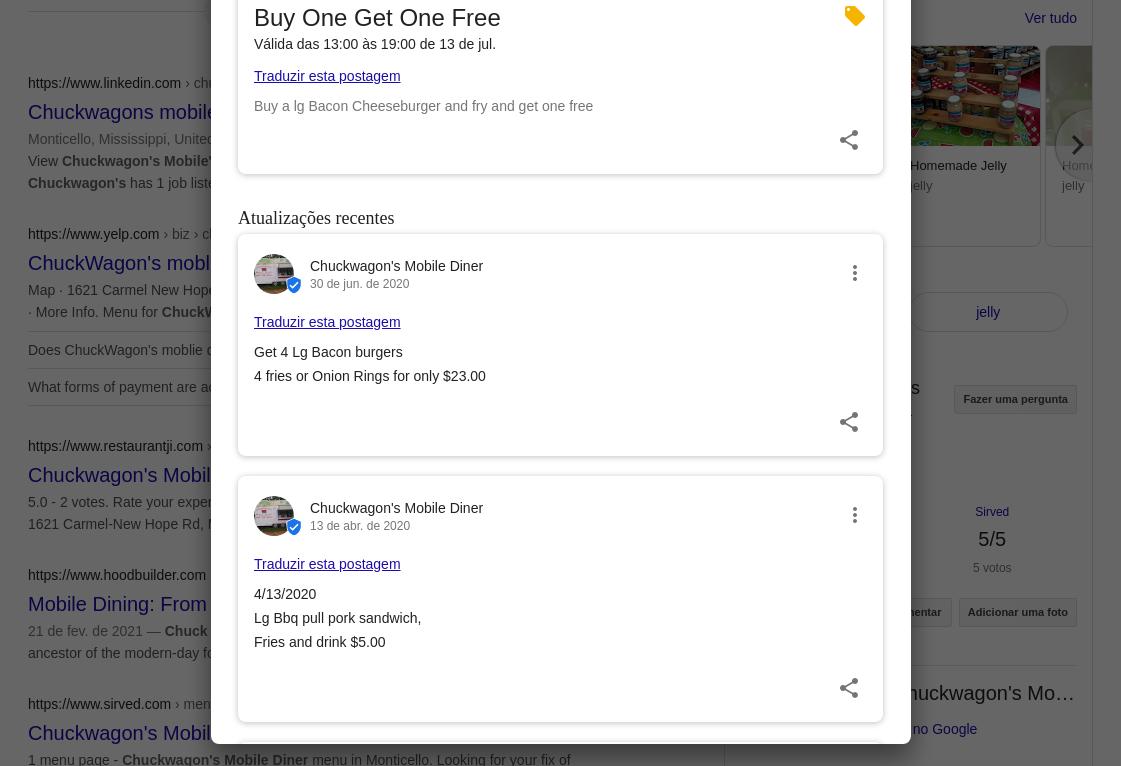Click the offer tag icon beside Buy One Get One Free
The width and height of the screenshot is (1121, 766).
pyautogui.click(x=854, y=16)
